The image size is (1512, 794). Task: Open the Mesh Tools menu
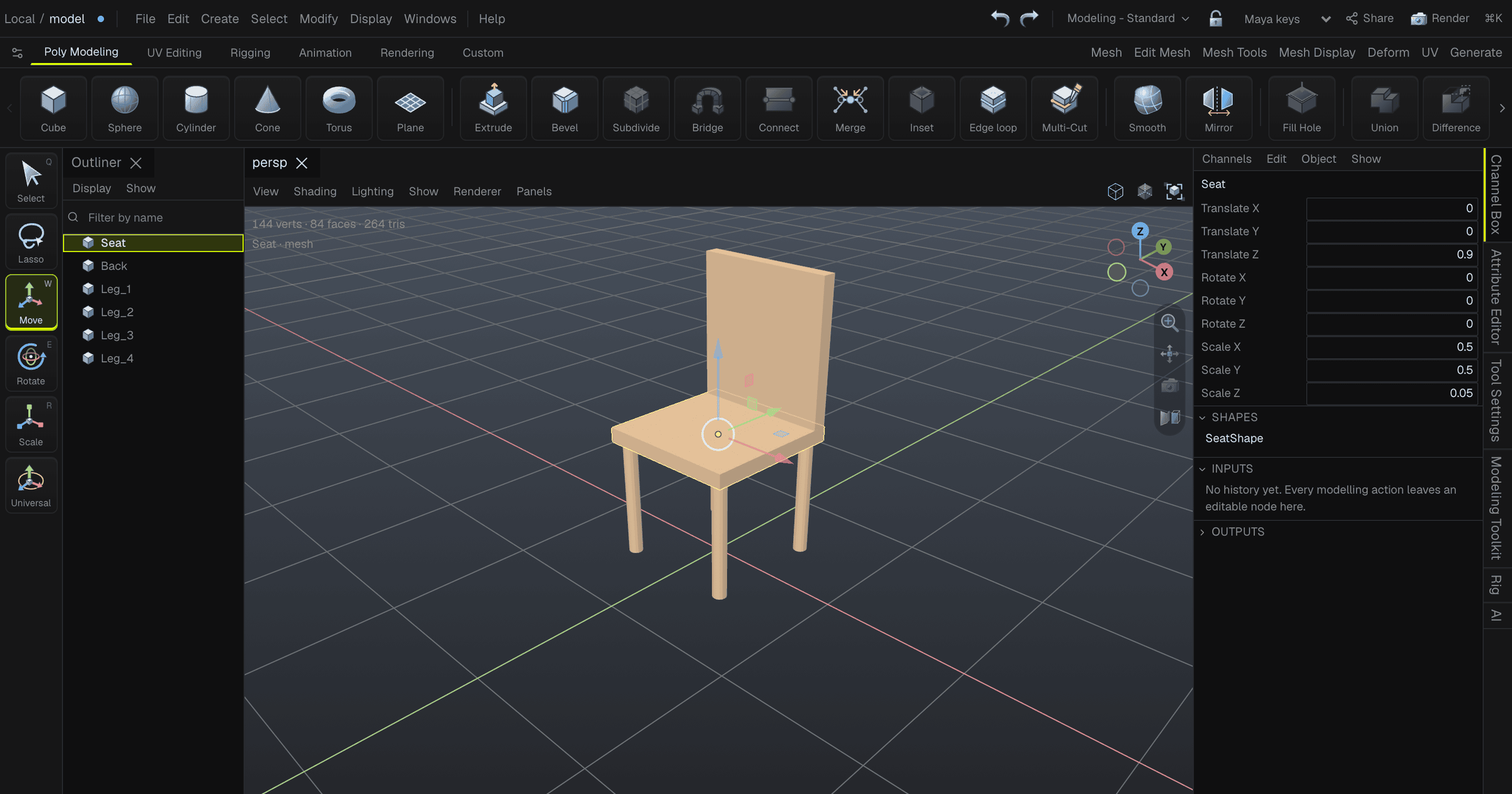[1234, 52]
